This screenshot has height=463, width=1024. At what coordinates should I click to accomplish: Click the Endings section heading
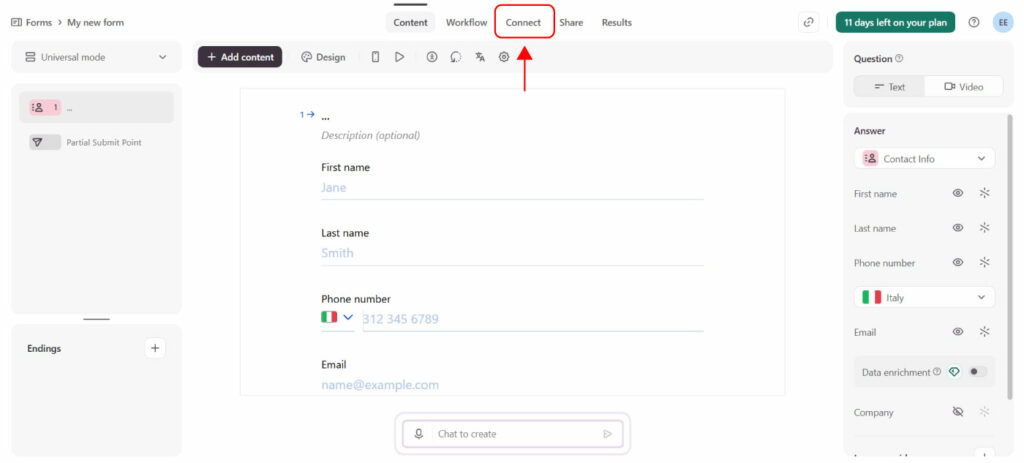44,348
